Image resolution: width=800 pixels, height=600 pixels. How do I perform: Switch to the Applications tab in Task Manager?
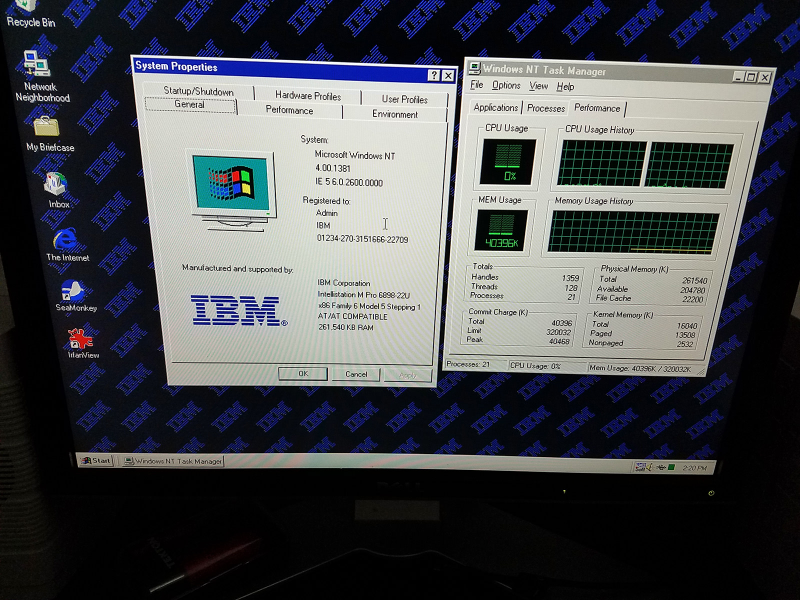click(x=495, y=107)
